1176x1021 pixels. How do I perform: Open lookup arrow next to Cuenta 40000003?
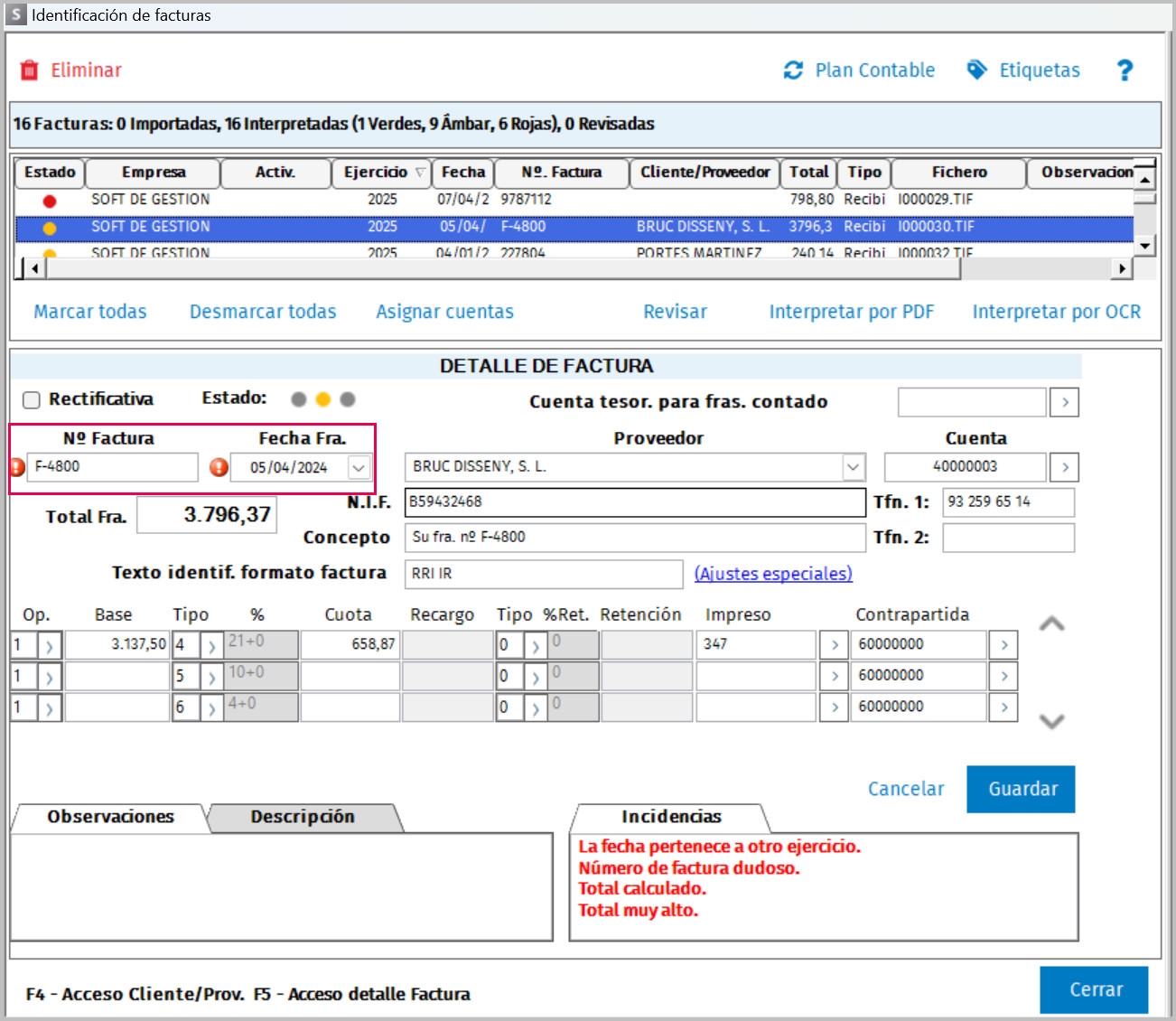1066,467
